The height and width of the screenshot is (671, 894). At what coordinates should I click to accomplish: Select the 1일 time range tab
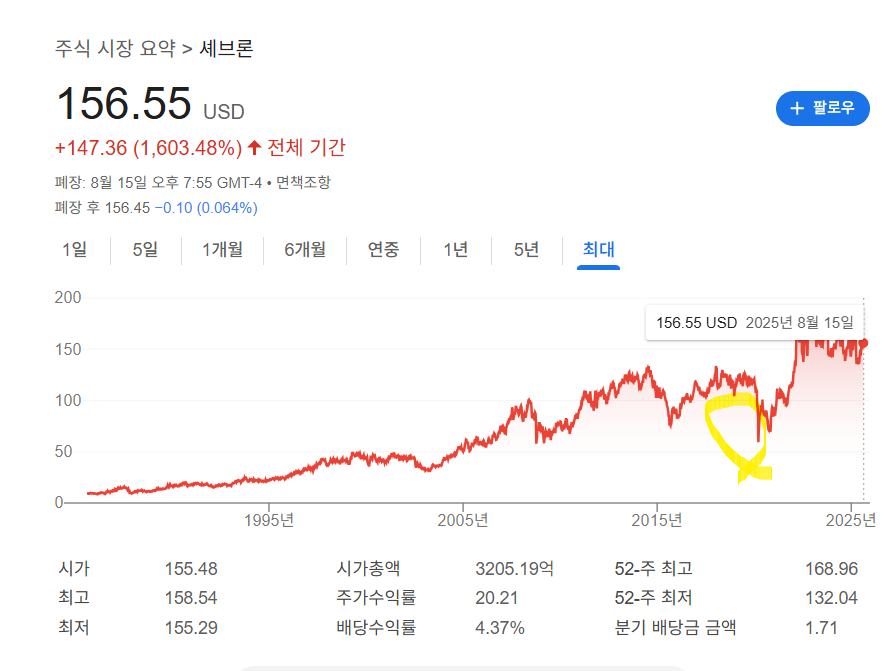click(x=75, y=250)
